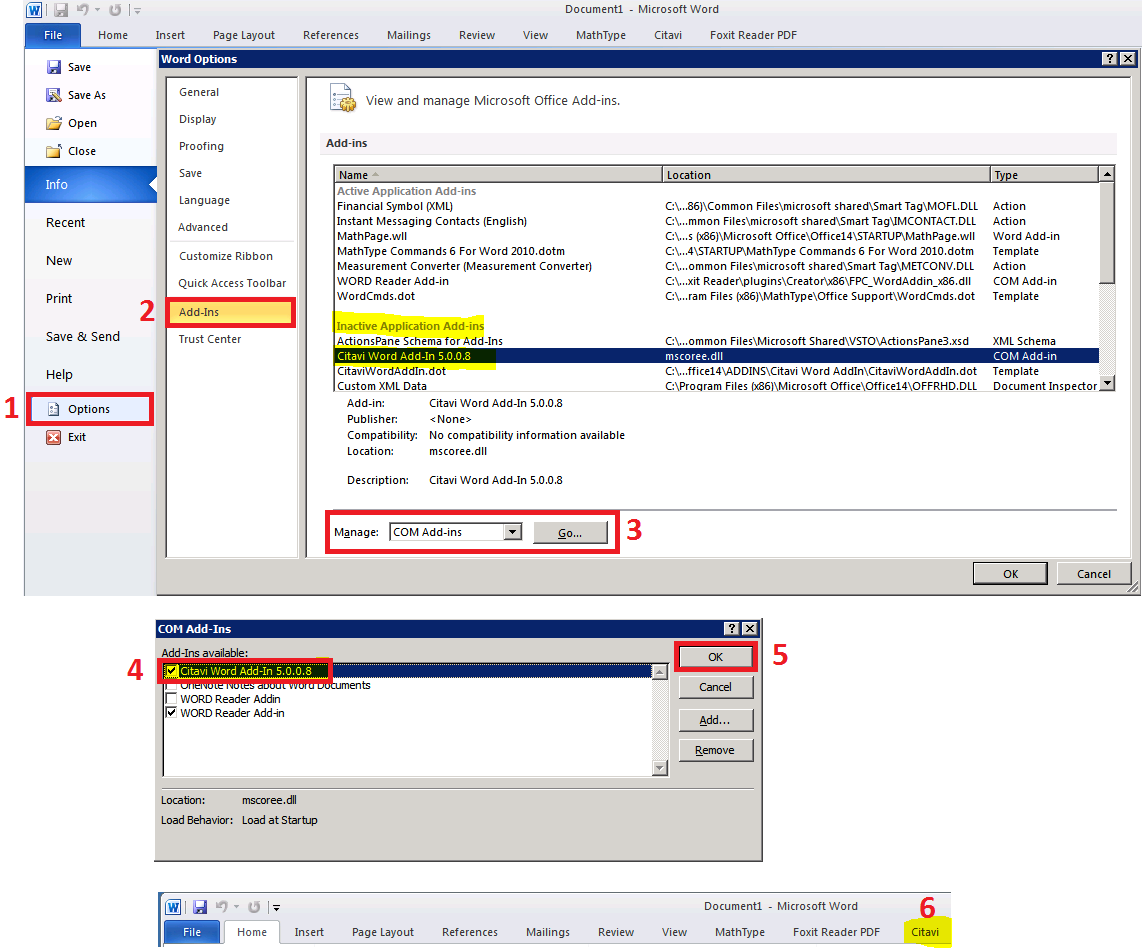Click the Open folder icon

54,123
